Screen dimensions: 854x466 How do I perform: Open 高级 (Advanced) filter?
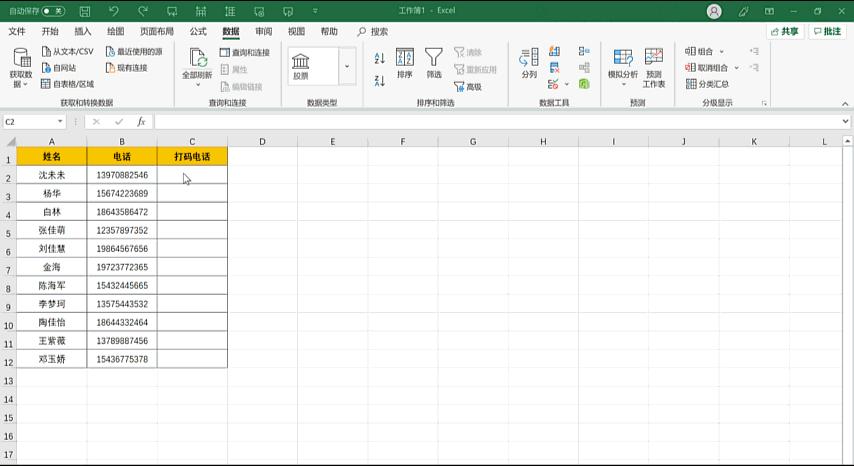(x=468, y=87)
